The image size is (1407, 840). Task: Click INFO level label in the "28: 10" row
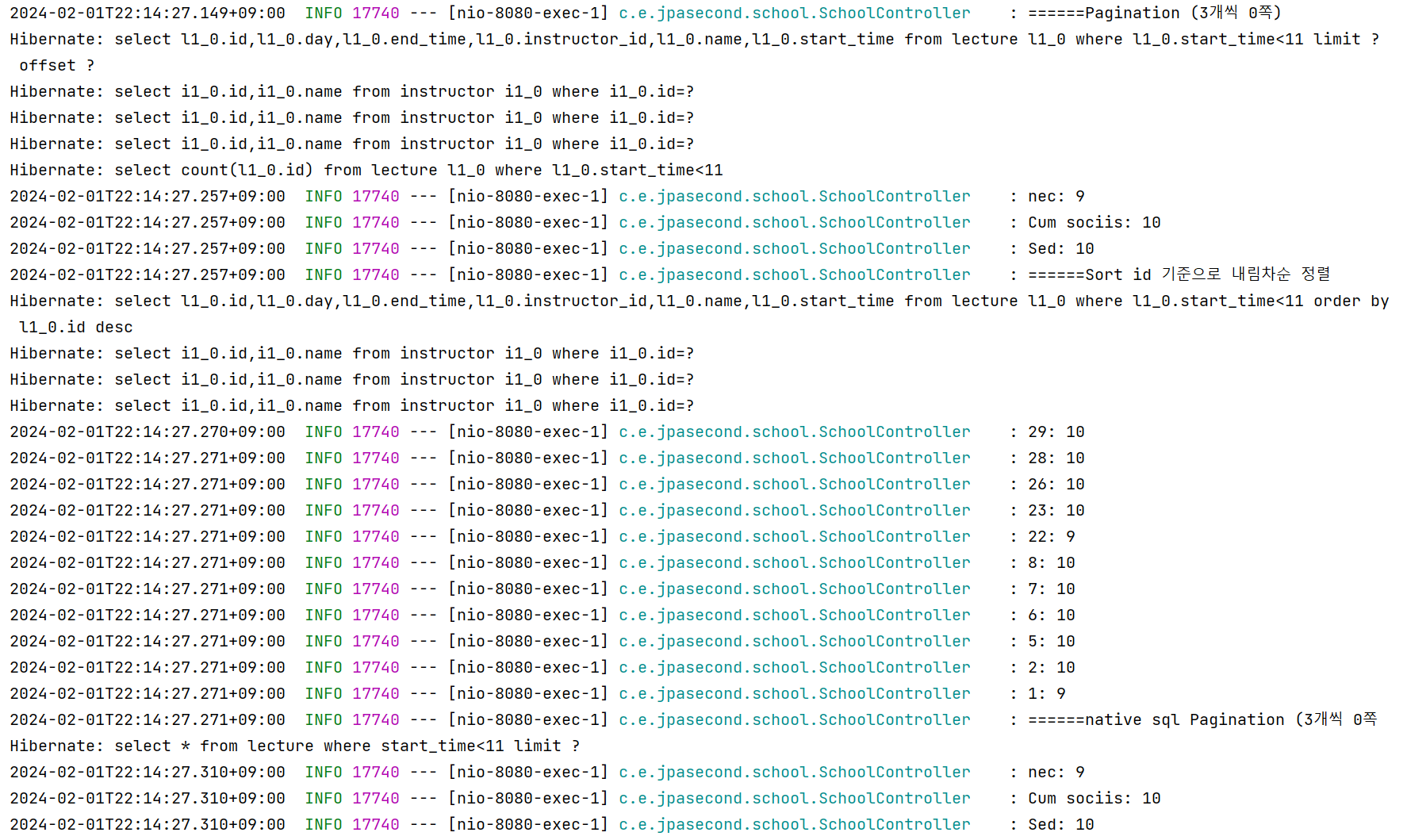[324, 458]
